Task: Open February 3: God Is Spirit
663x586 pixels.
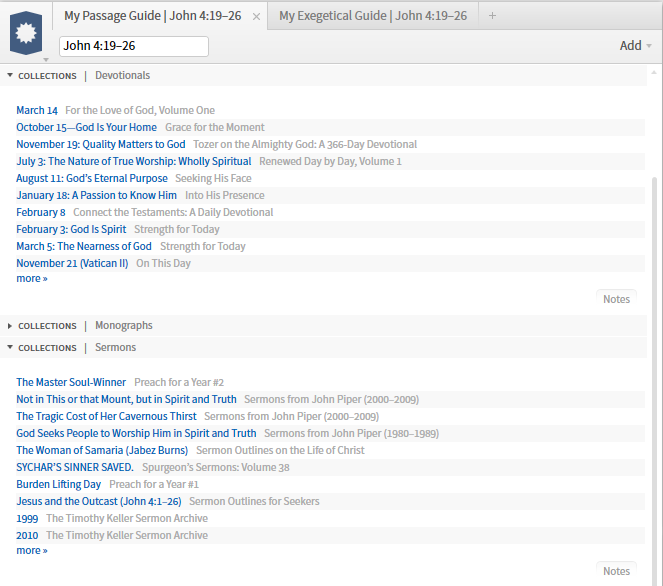Action: click(71, 229)
